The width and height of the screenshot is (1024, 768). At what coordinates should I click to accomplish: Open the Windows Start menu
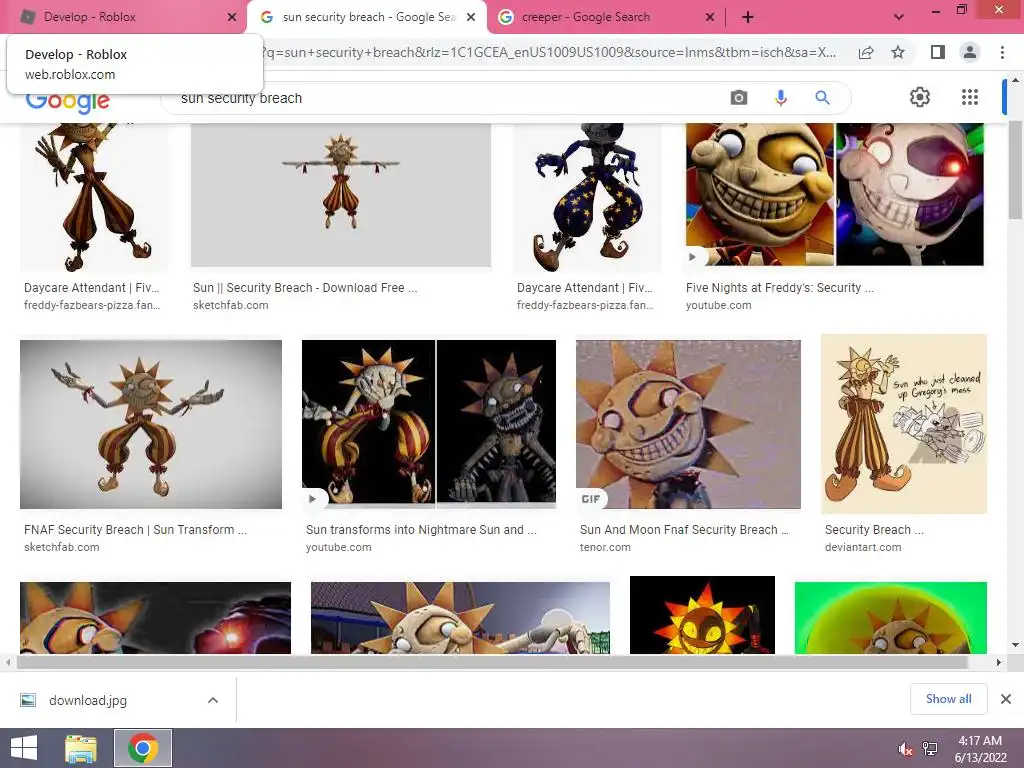click(x=24, y=748)
